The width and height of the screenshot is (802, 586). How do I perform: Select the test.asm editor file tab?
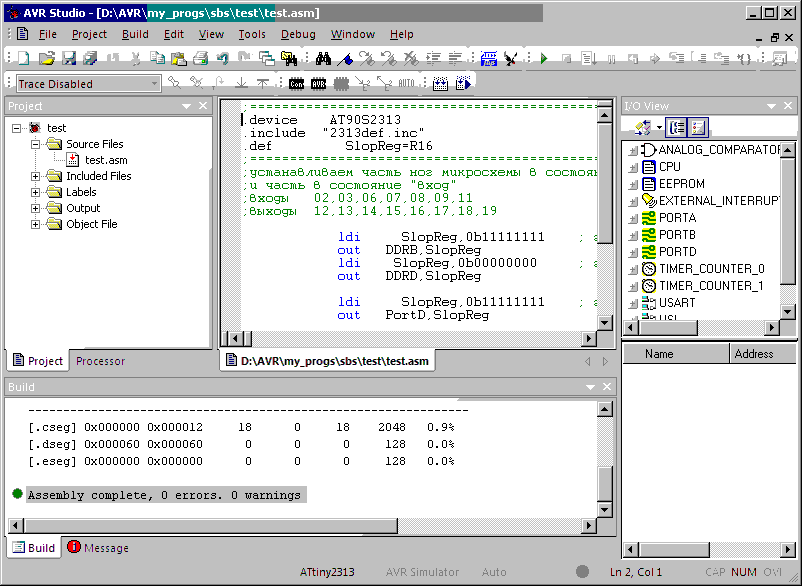(x=327, y=361)
